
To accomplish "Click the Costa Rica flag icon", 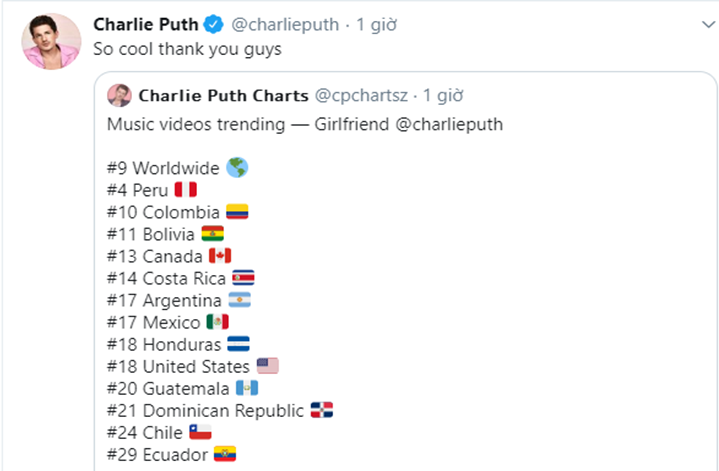I will (243, 278).
